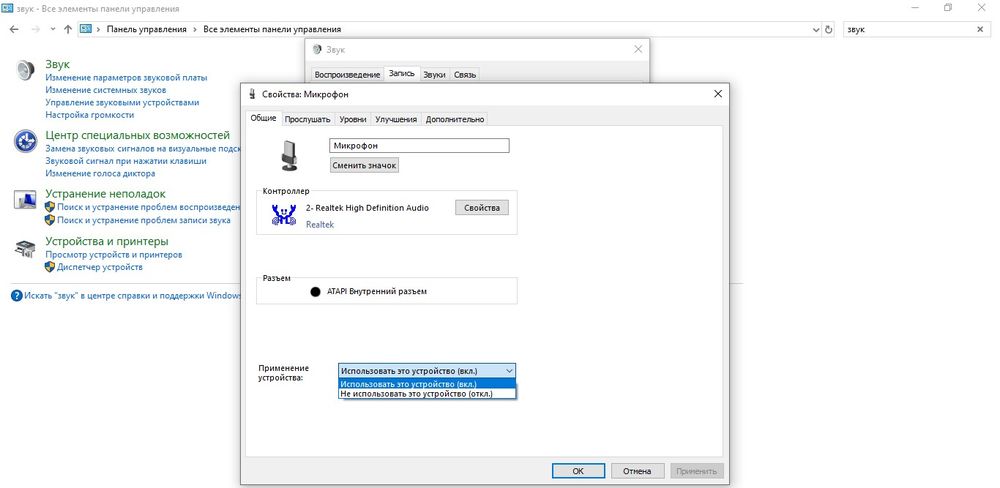Click the Sound speaker icon in control panel
The image size is (1000, 488).
point(26,71)
